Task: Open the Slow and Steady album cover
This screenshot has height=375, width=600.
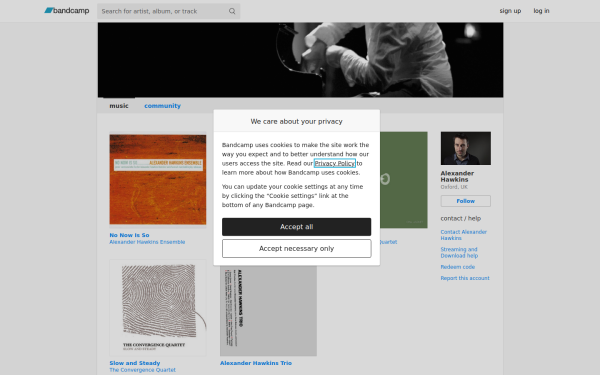Action: point(158,308)
